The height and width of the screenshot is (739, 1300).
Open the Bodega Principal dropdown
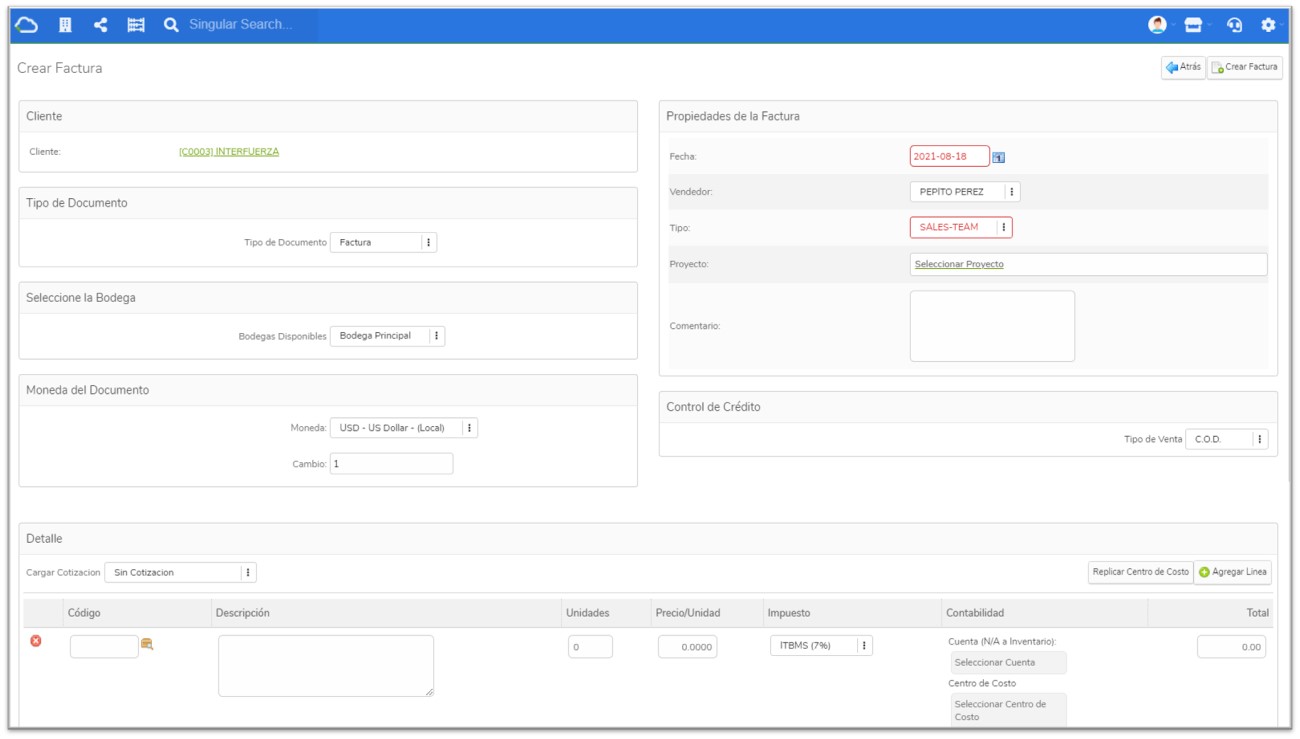click(x=387, y=336)
